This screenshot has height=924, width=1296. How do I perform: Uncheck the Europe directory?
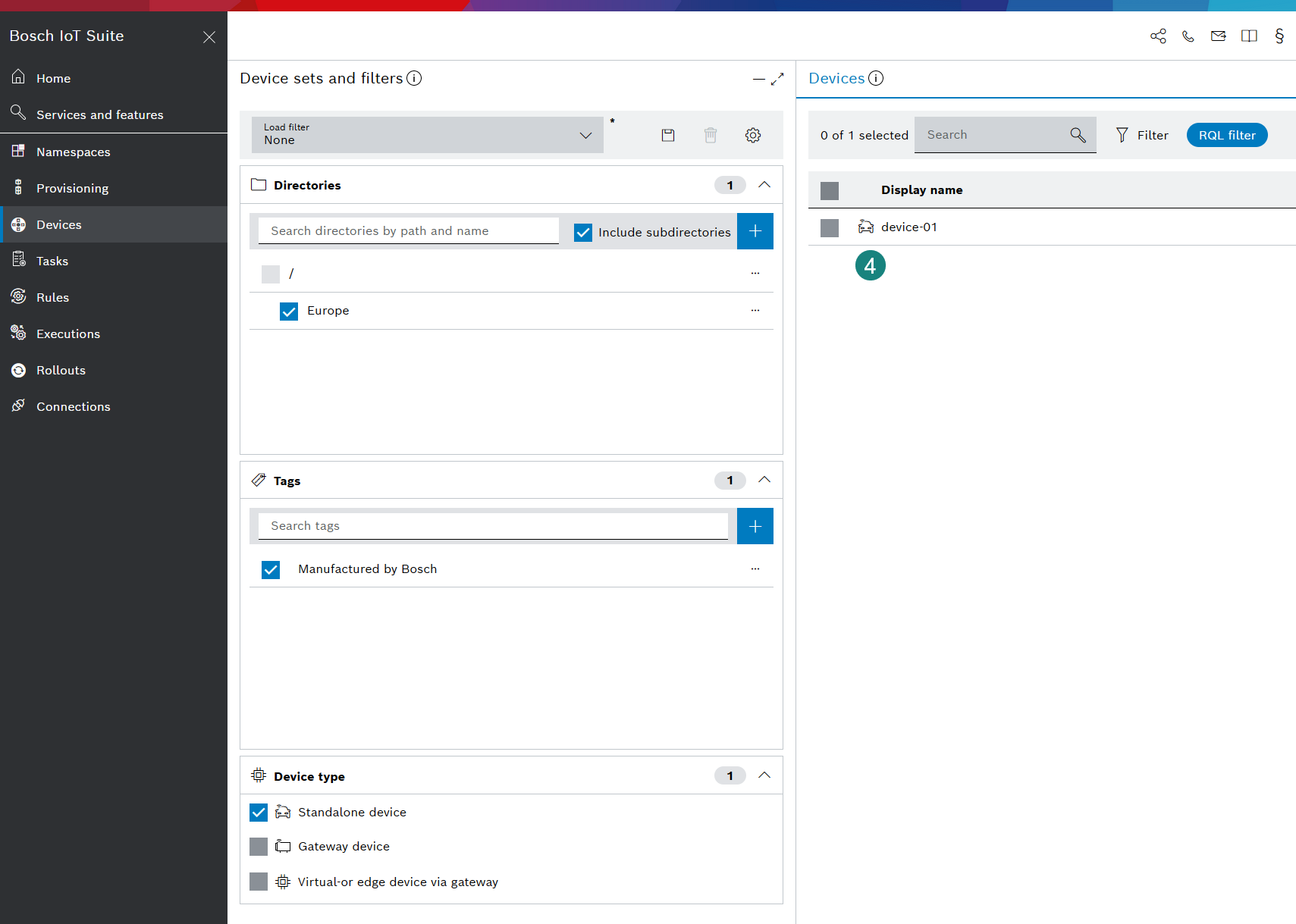click(289, 311)
